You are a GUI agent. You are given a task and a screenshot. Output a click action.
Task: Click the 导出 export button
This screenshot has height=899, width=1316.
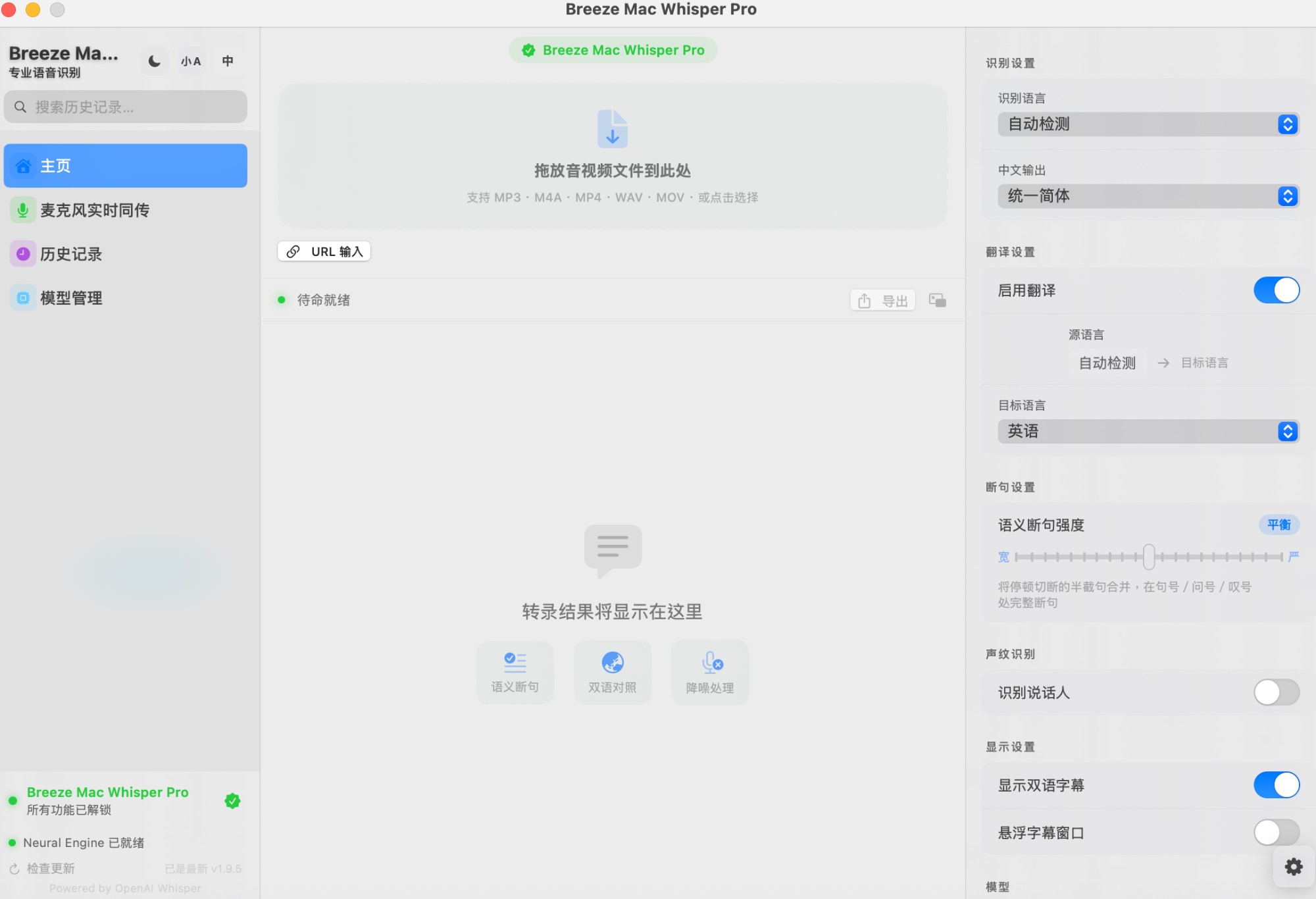[882, 300]
